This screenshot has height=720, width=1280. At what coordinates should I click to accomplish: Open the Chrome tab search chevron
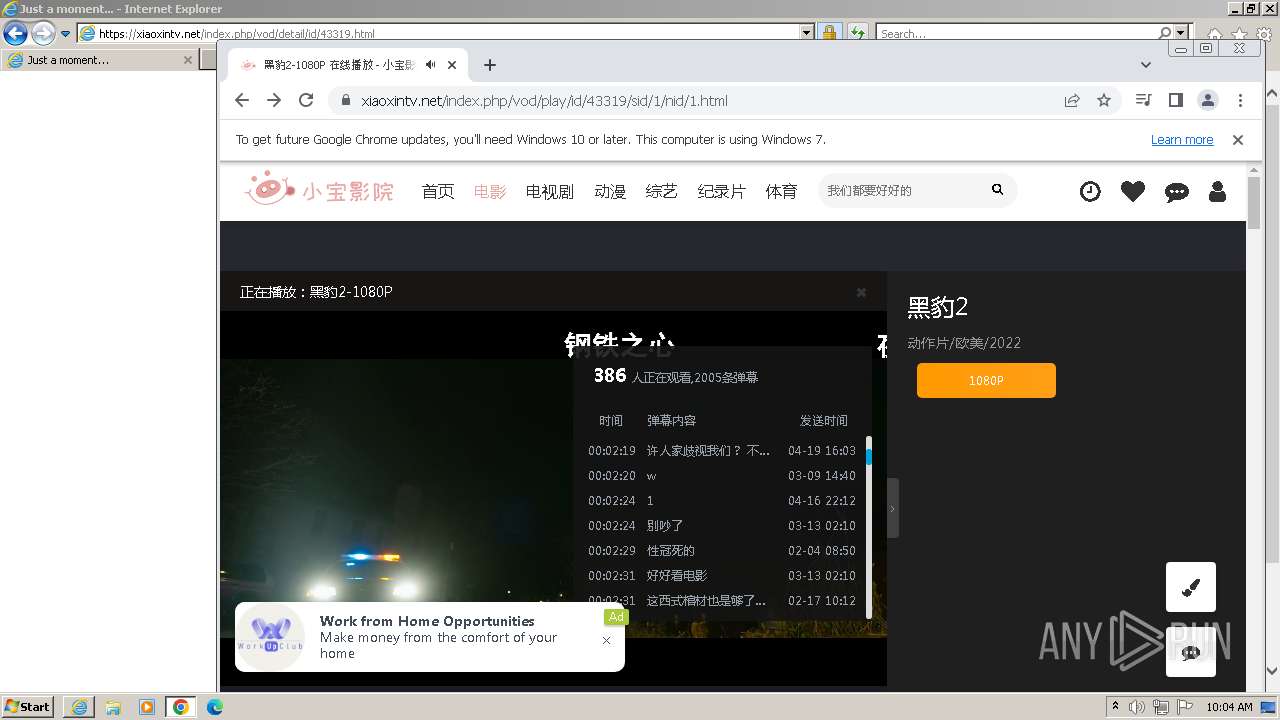[x=1146, y=65]
